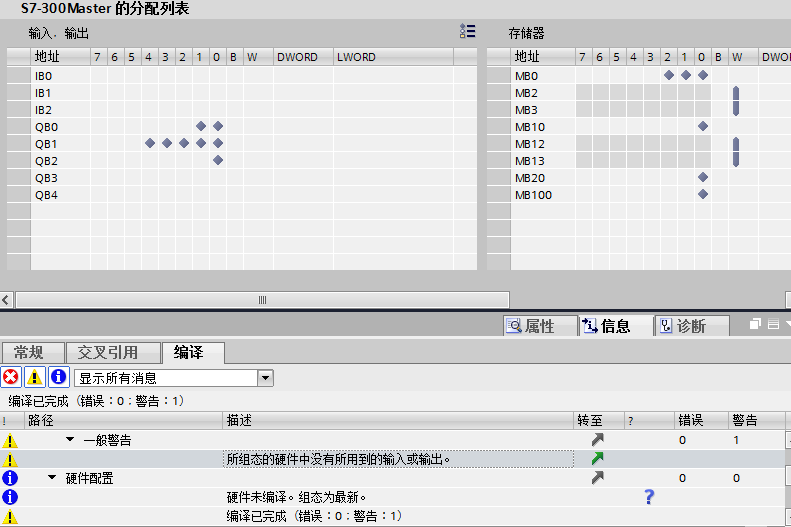This screenshot has width=791, height=527.
Task: Open the 显示所有消息 dropdown
Action: tap(265, 378)
